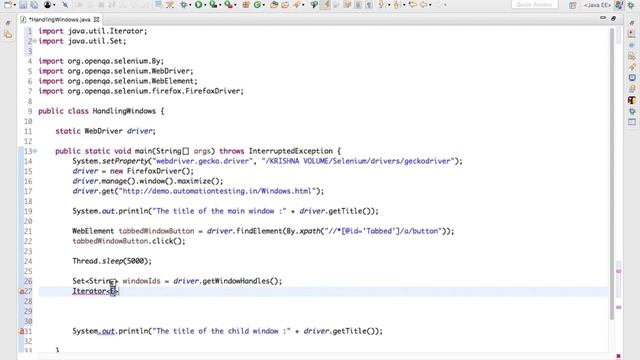Click 'Iterator' on line 27
640x360 pixels.
coord(89,291)
